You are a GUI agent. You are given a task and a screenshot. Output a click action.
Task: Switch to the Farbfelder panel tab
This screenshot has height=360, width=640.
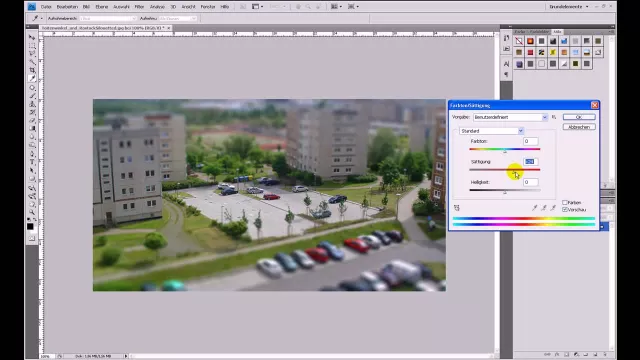(540, 31)
